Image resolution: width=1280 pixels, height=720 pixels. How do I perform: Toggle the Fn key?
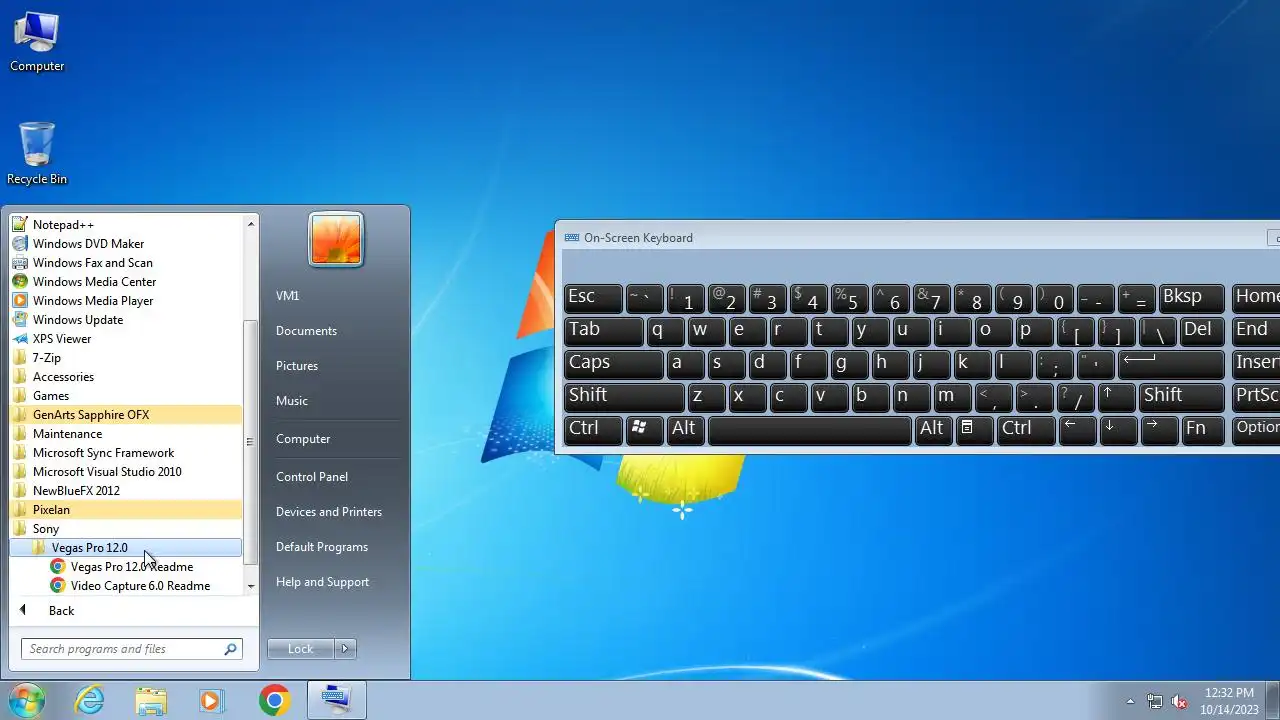(1202, 429)
